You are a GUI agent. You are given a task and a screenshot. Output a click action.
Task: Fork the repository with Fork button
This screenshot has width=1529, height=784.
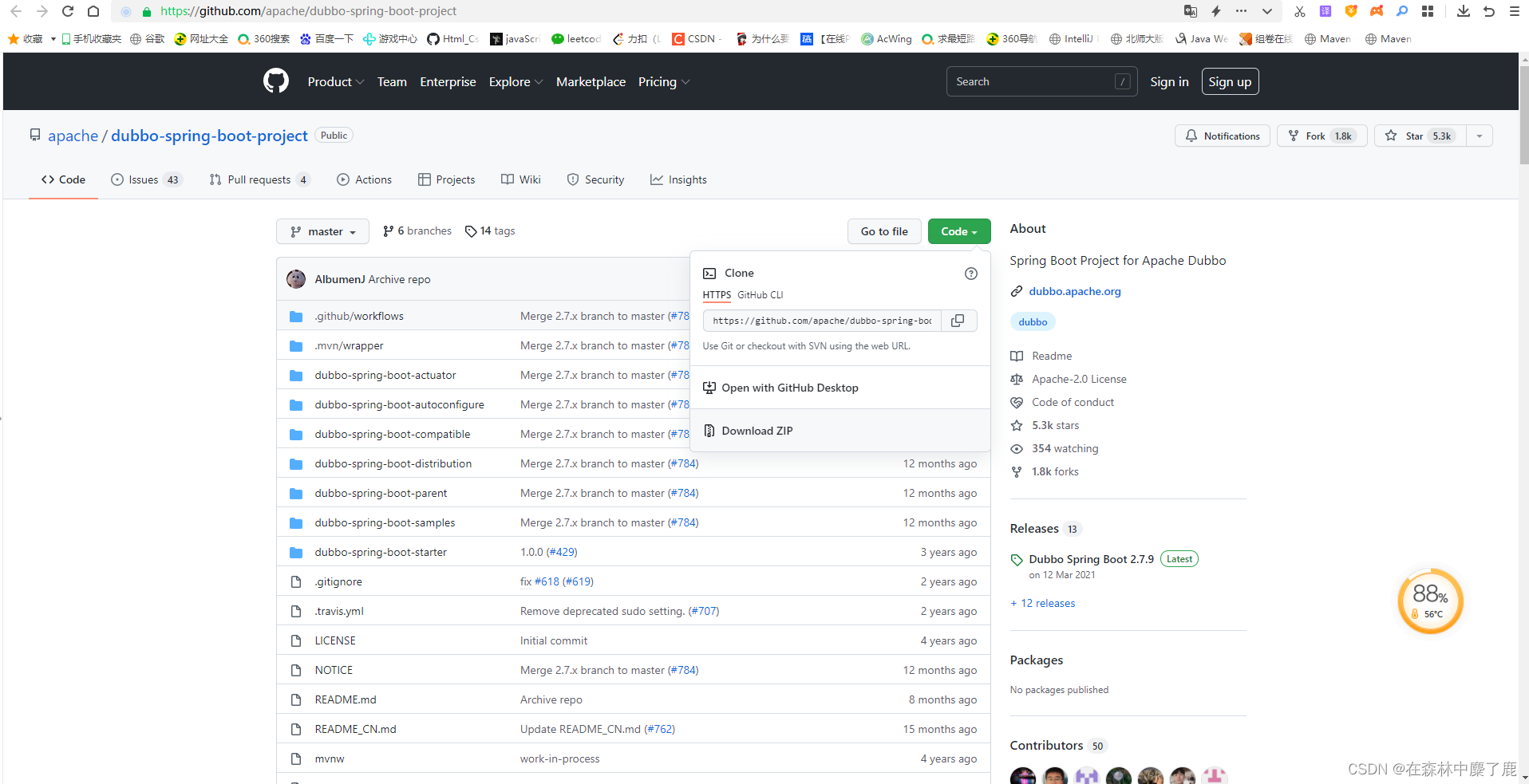click(1322, 136)
